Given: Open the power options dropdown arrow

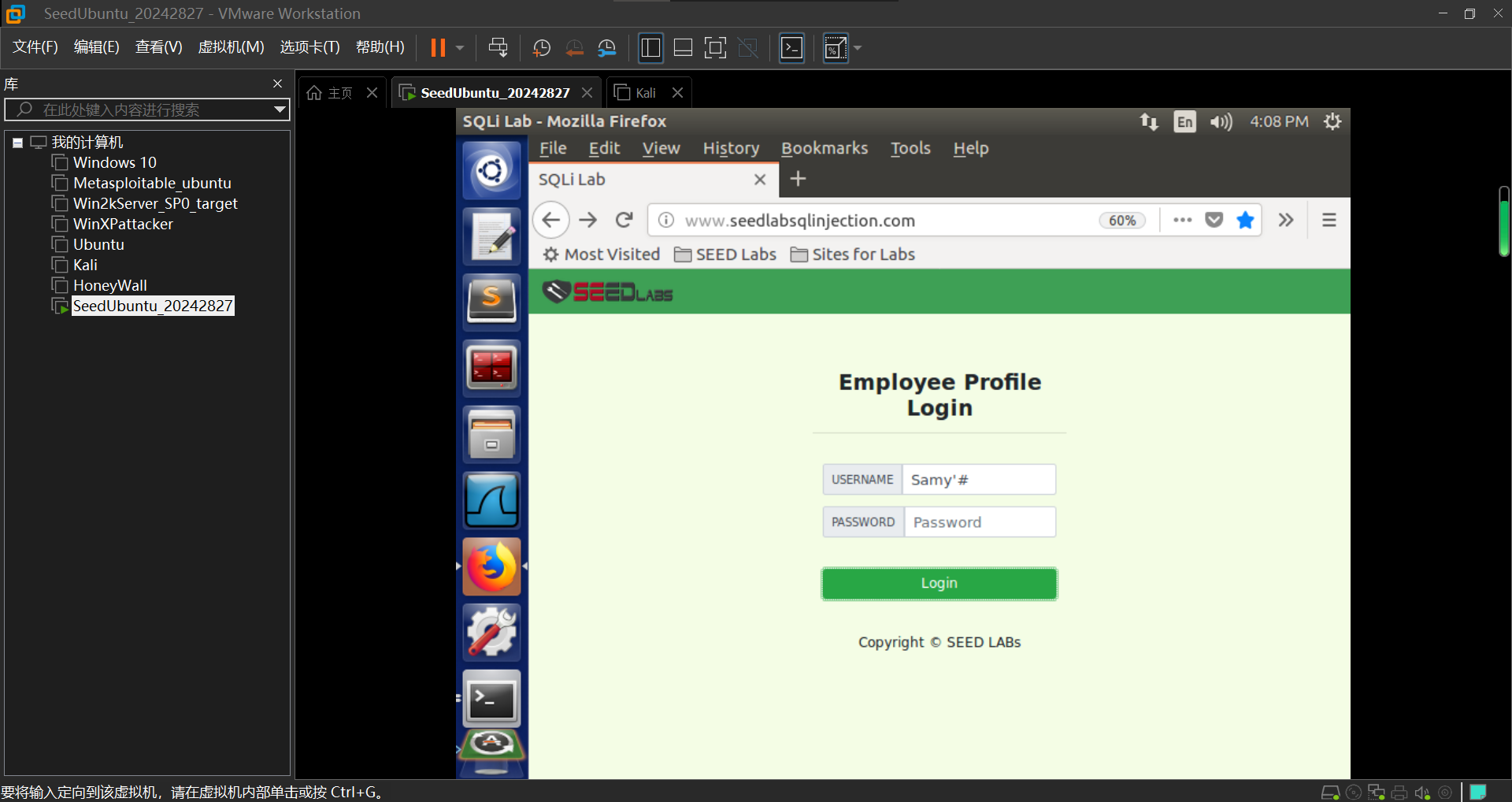Looking at the screenshot, I should 460,48.
